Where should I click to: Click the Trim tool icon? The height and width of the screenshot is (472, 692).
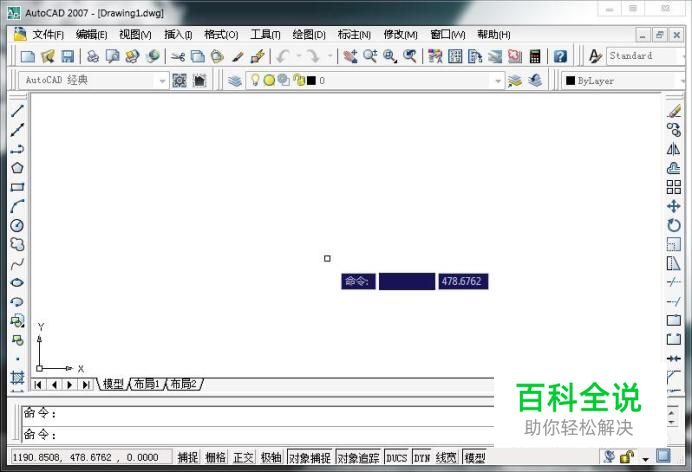point(673,282)
